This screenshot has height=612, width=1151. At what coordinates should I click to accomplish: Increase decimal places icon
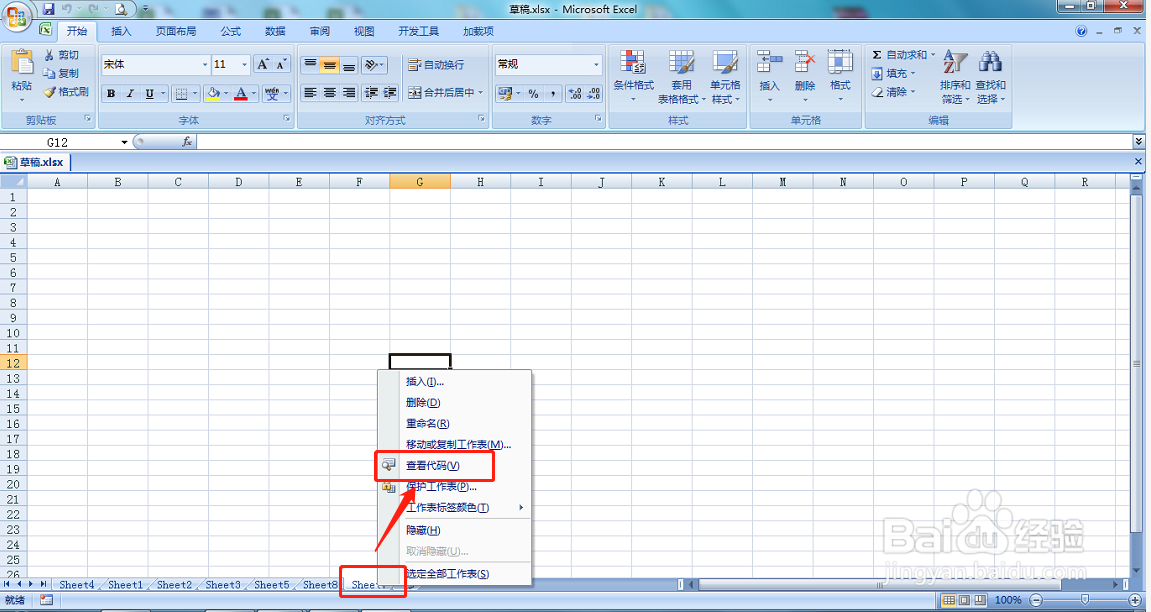[575, 93]
